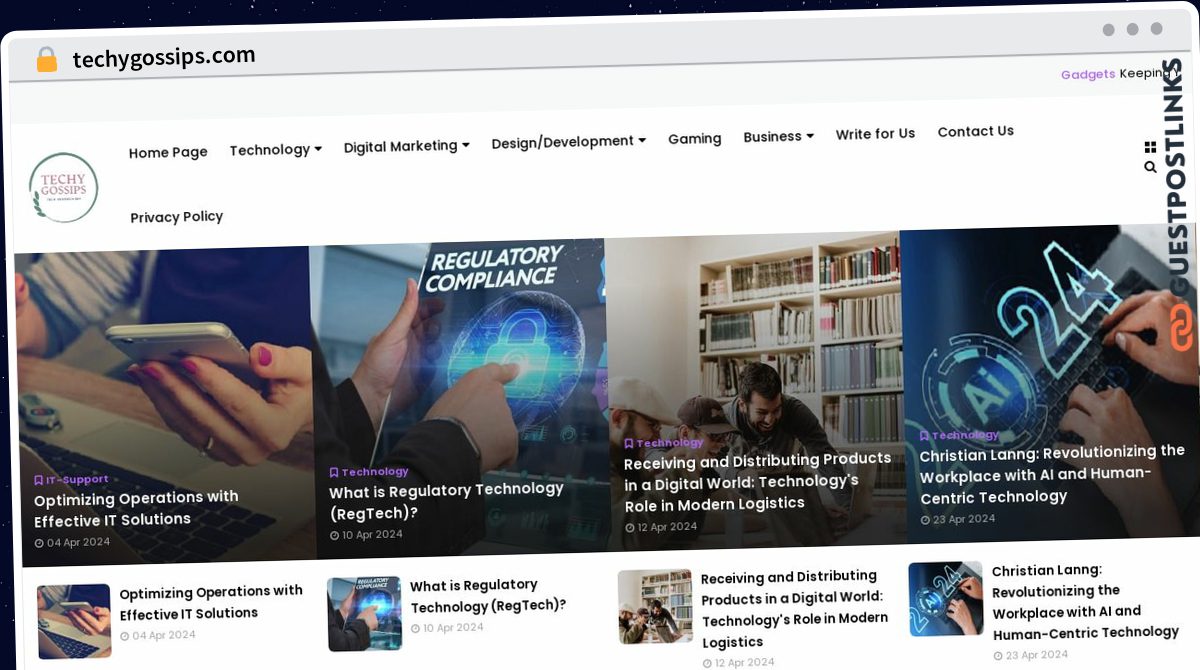
Task: Click the techygossips.com address text
Action: (x=164, y=58)
